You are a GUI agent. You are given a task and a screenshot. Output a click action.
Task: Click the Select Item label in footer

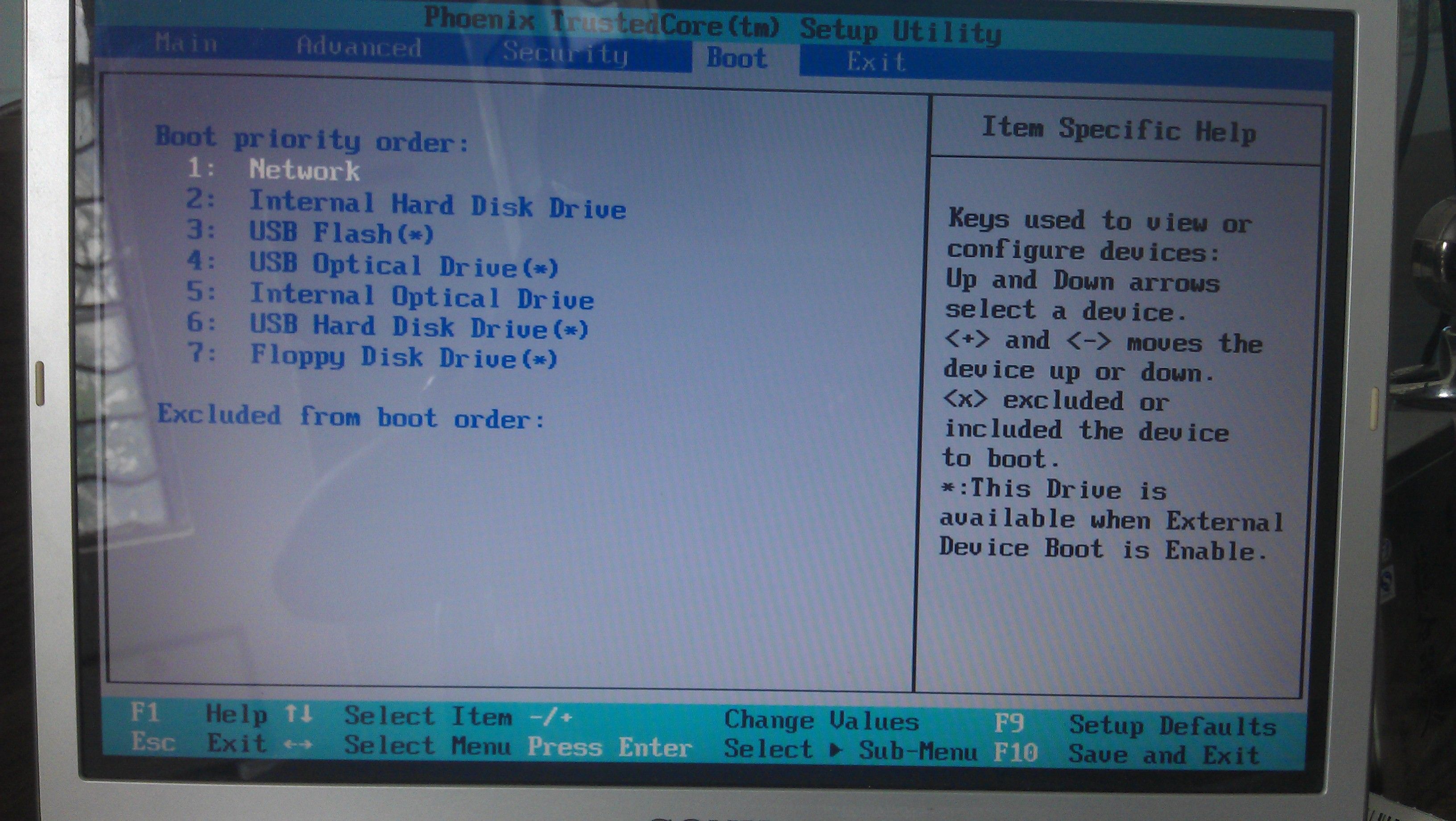[x=428, y=717]
